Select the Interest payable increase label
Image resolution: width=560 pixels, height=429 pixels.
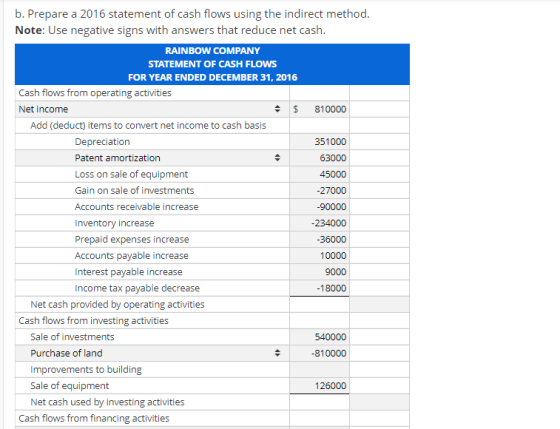[x=128, y=272]
